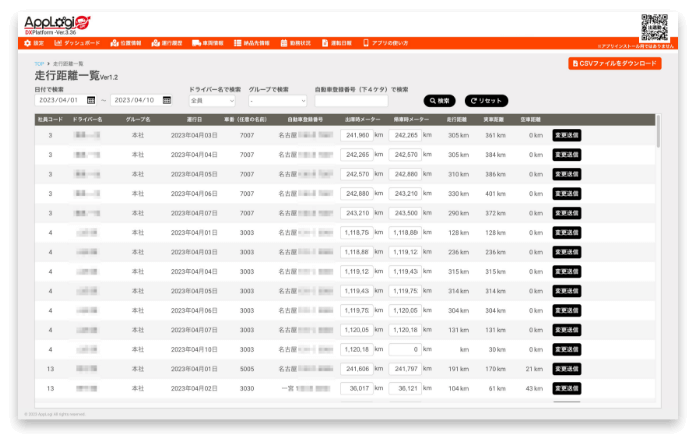Click 変更送信 for vehicle 7007 on 2023年04月05日

[x=566, y=174]
